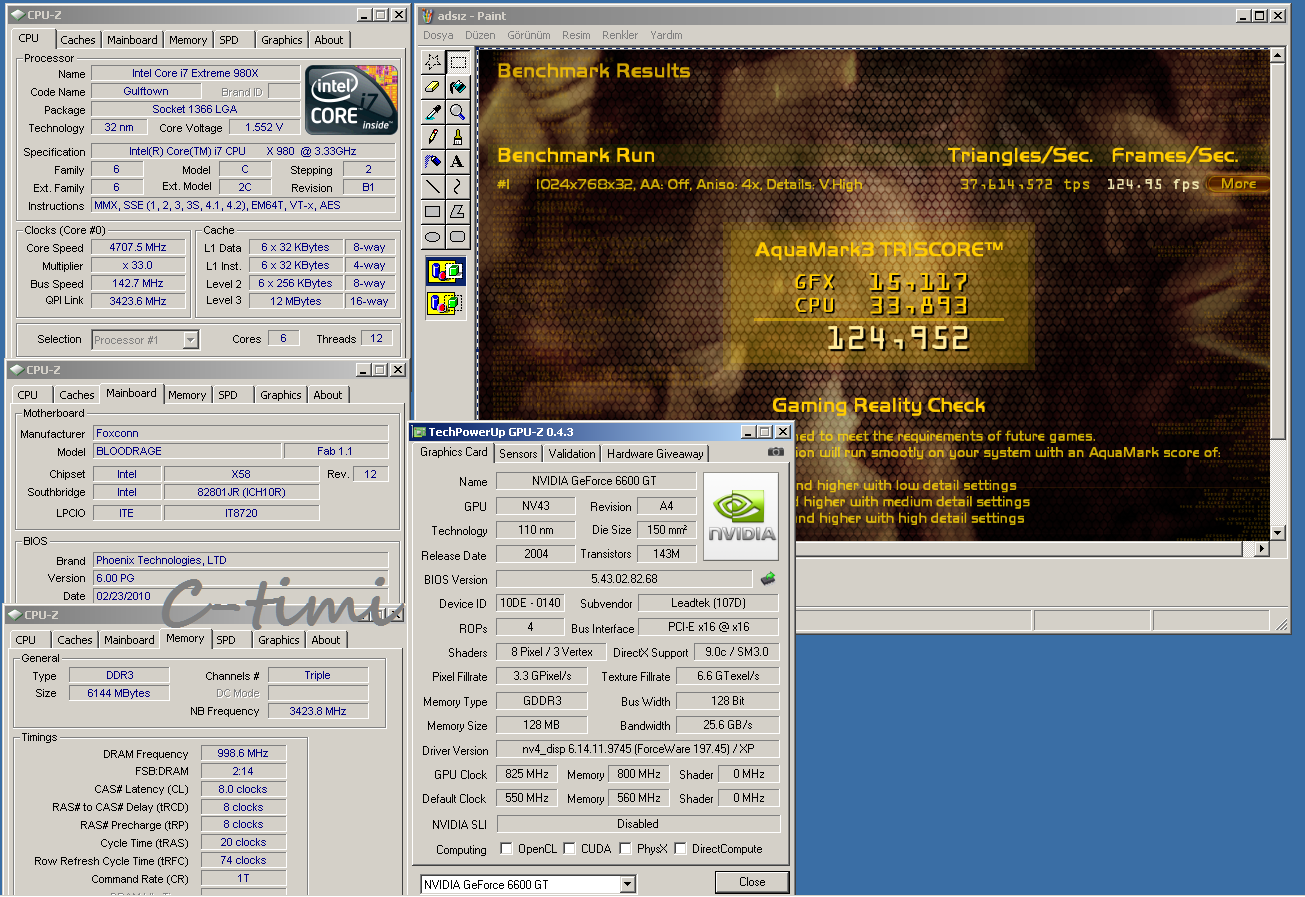The width and height of the screenshot is (1305, 897).
Task: Toggle the CUDA checkbox in GPU-Z
Action: click(569, 849)
